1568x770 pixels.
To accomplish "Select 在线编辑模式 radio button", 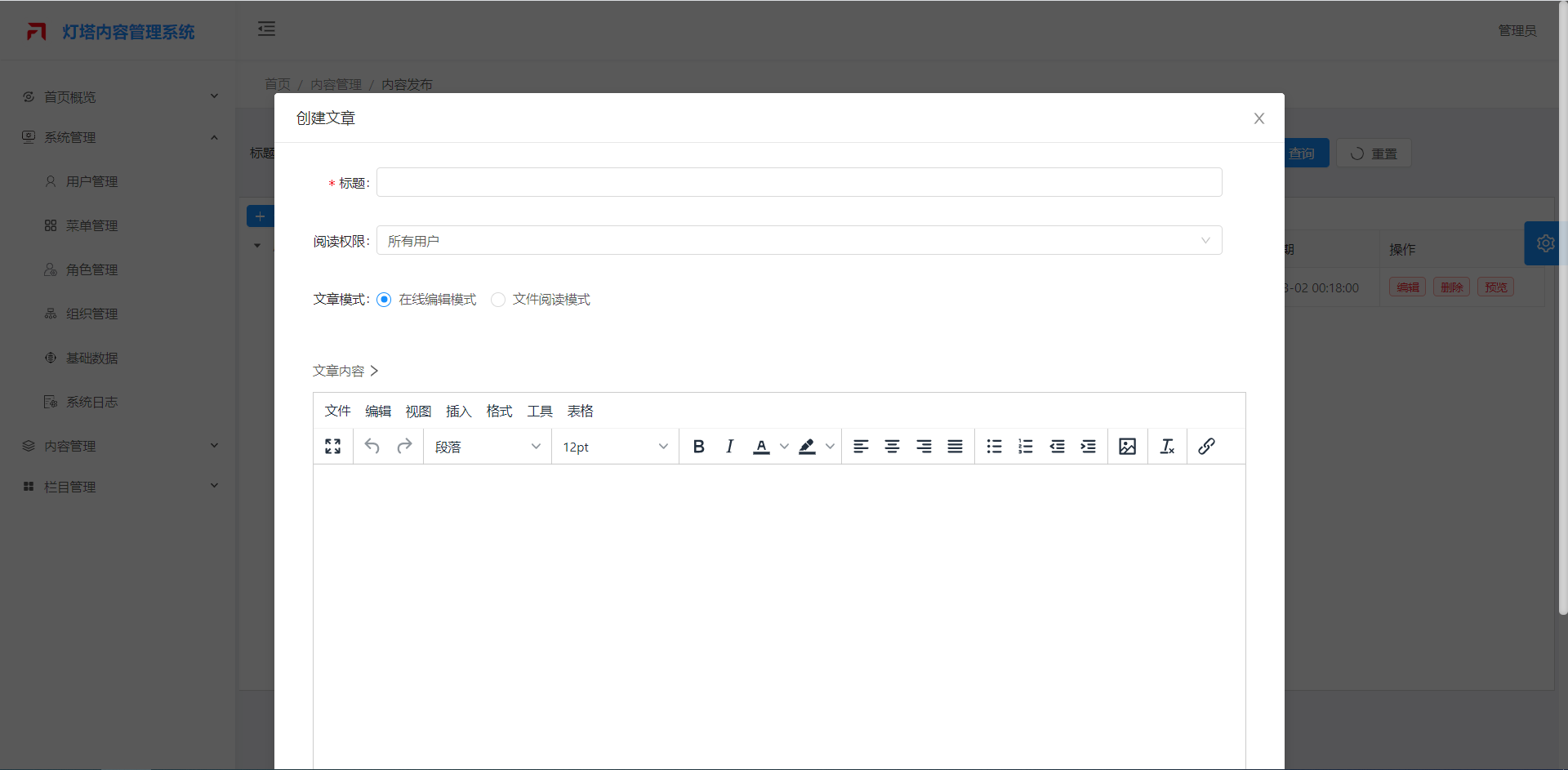I will tap(384, 300).
